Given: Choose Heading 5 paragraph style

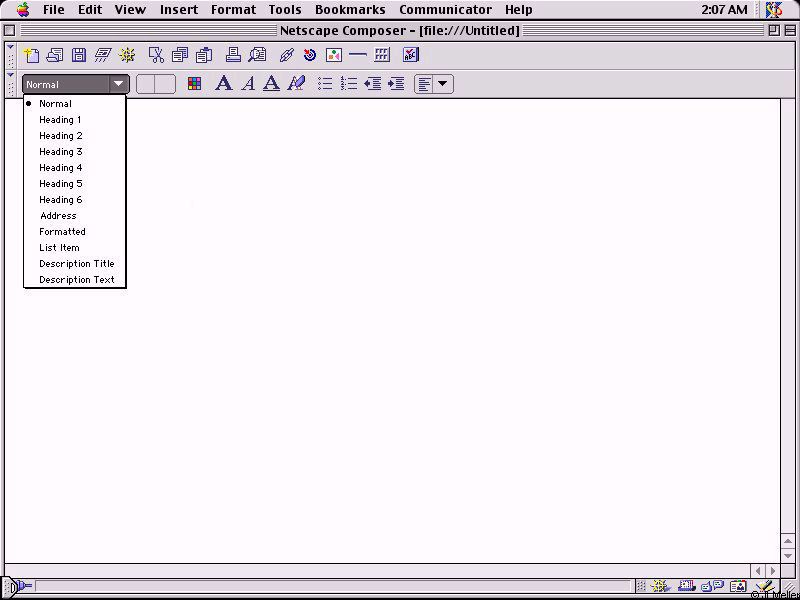Looking at the screenshot, I should 74,184.
